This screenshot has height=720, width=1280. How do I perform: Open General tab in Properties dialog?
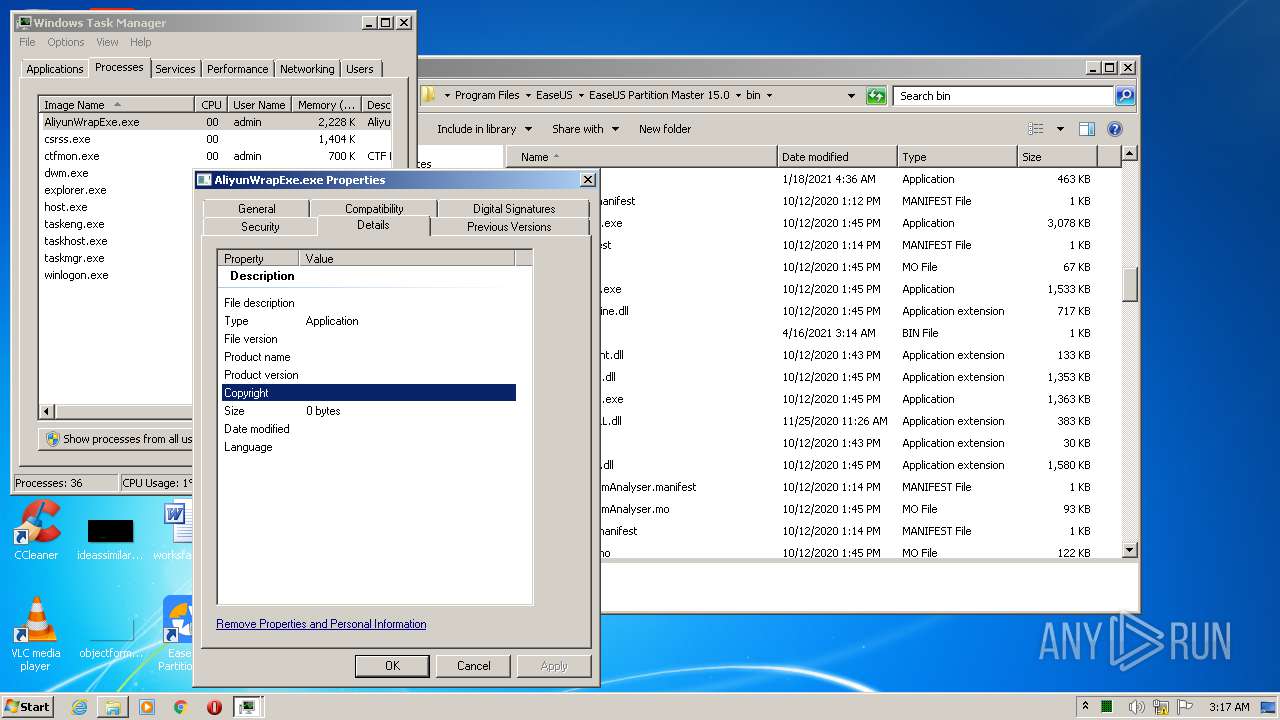pyautogui.click(x=256, y=209)
